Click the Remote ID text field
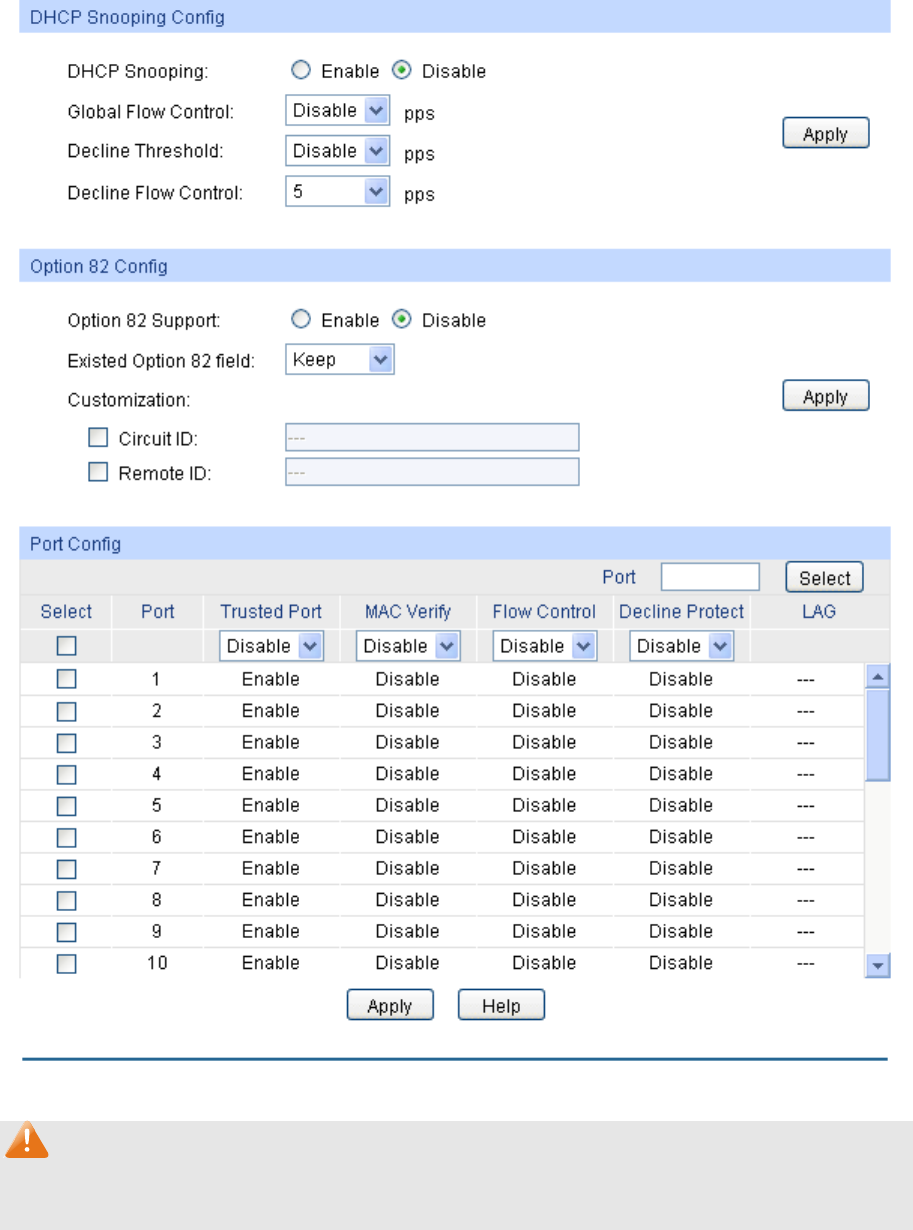The width and height of the screenshot is (913, 1230). (x=432, y=472)
